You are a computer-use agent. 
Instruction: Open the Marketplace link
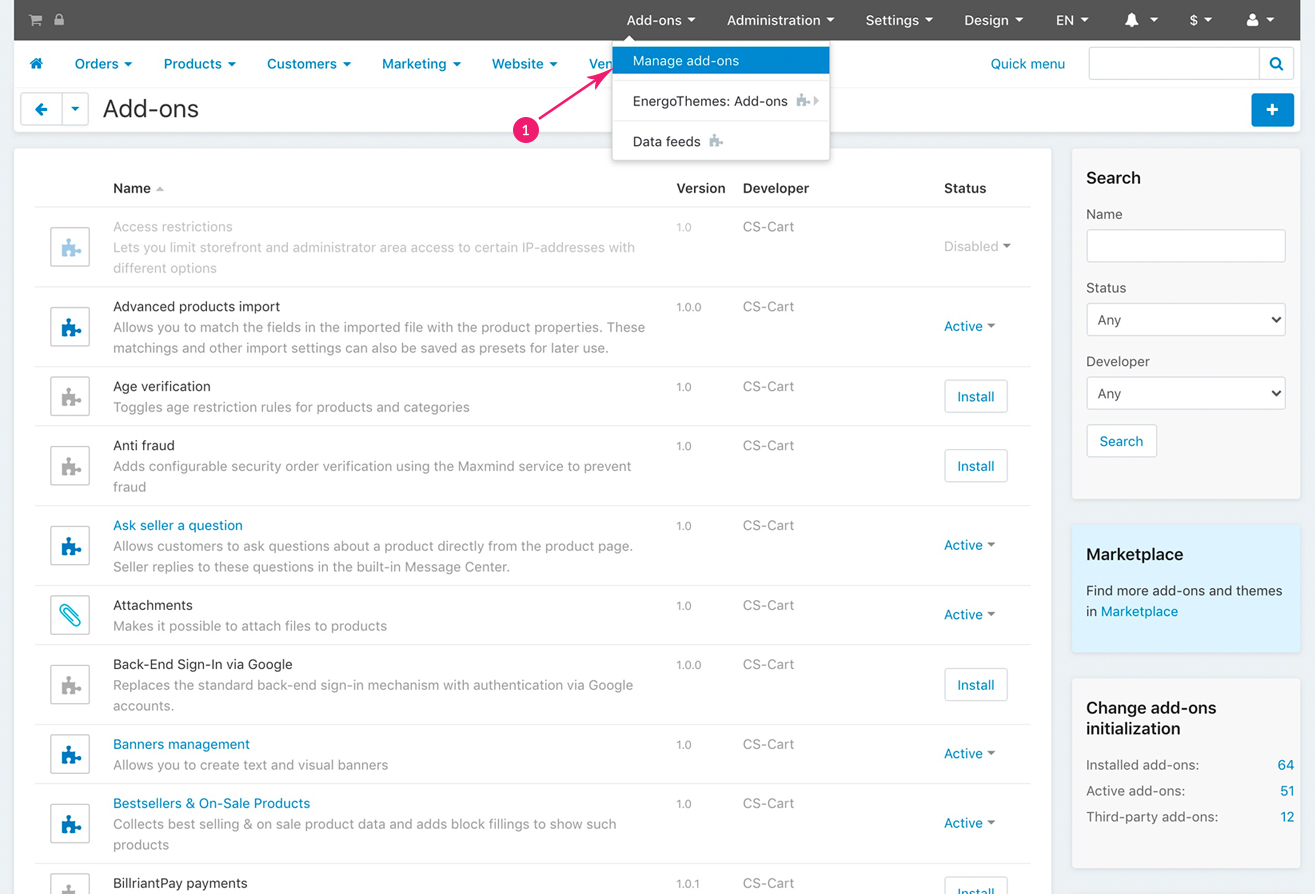tap(1139, 611)
